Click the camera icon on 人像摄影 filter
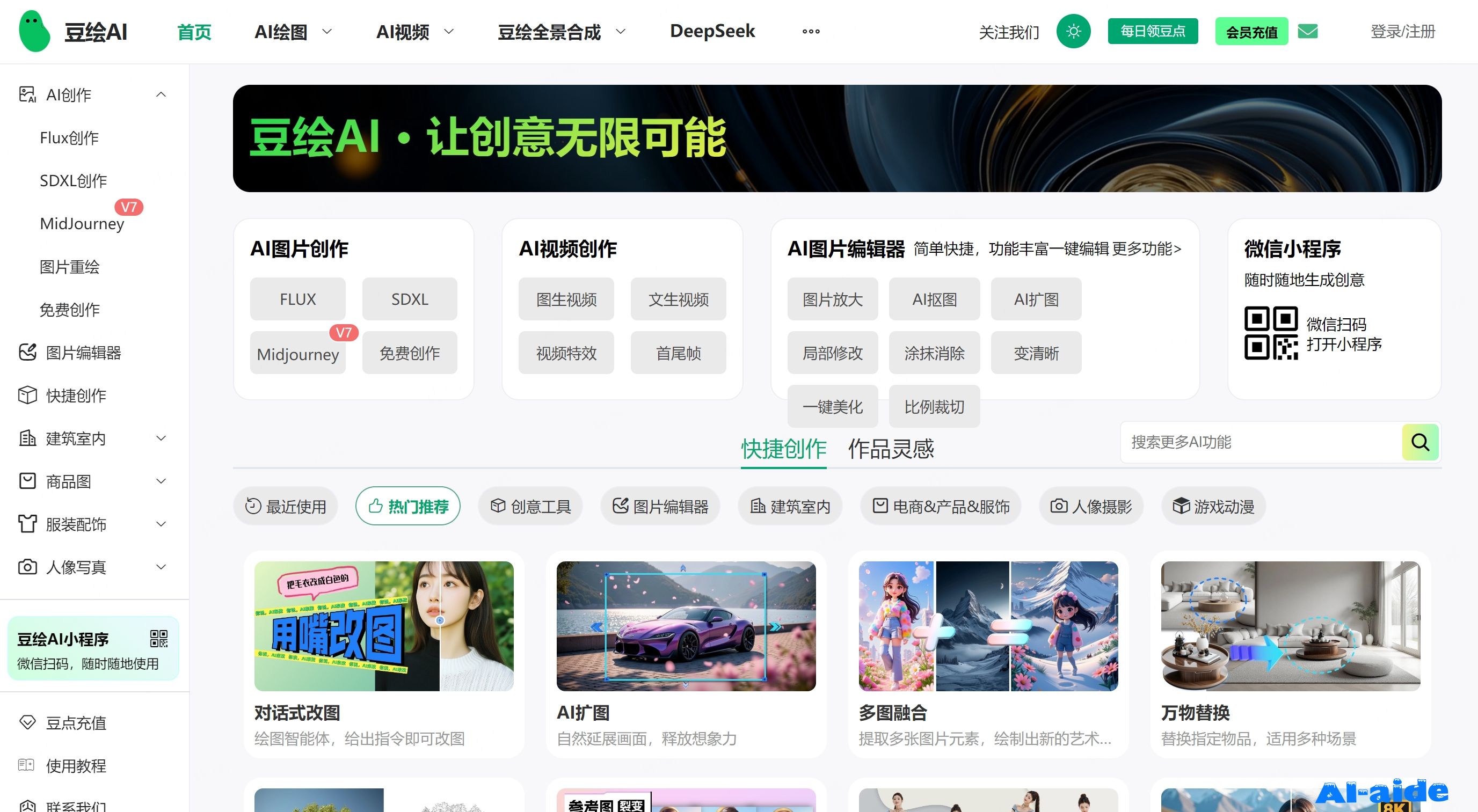Image resolution: width=1478 pixels, height=812 pixels. [1059, 506]
